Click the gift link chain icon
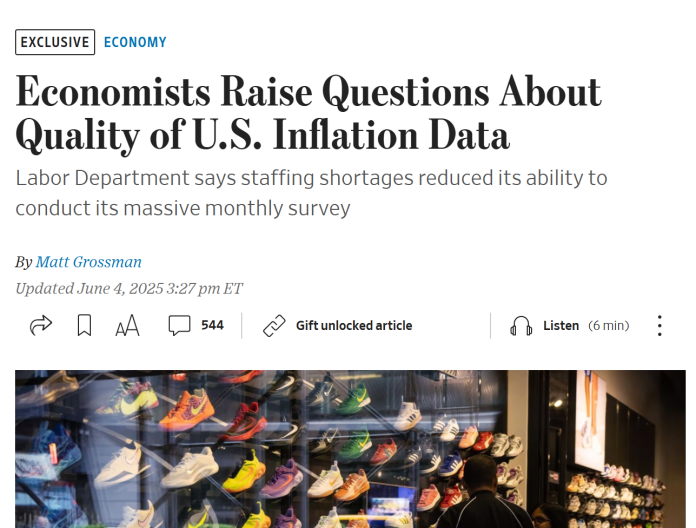696x528 pixels. pos(274,326)
